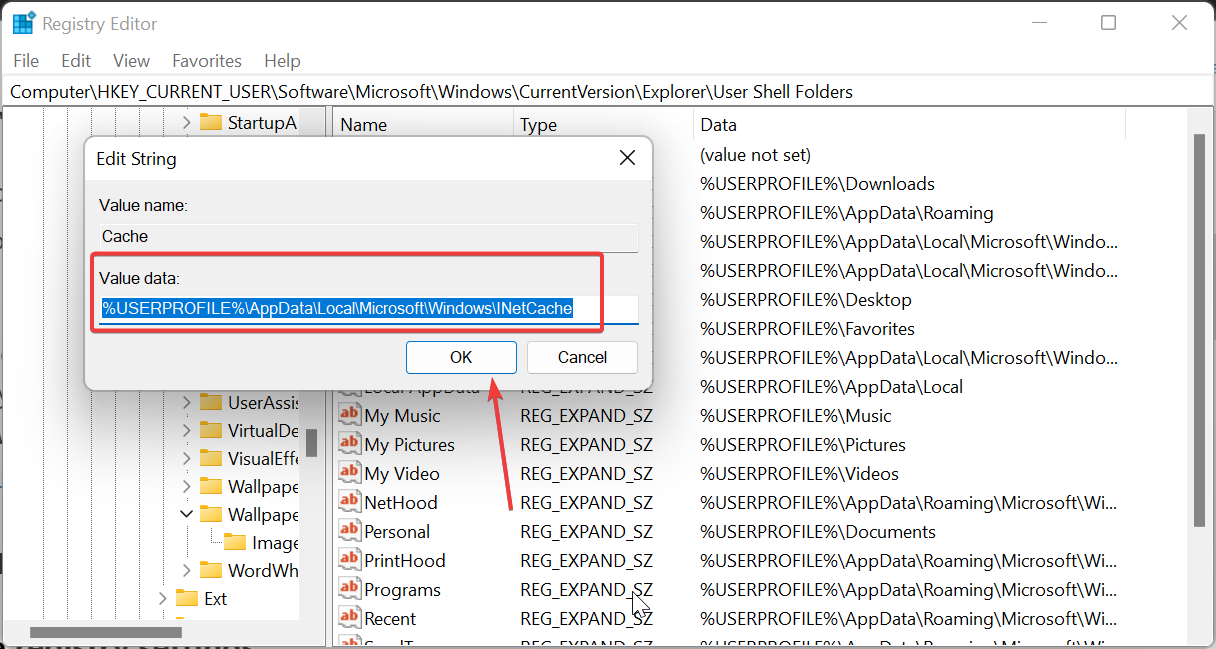Click the Programs string value icon
Screen dimensions: 1216x649
349,589
